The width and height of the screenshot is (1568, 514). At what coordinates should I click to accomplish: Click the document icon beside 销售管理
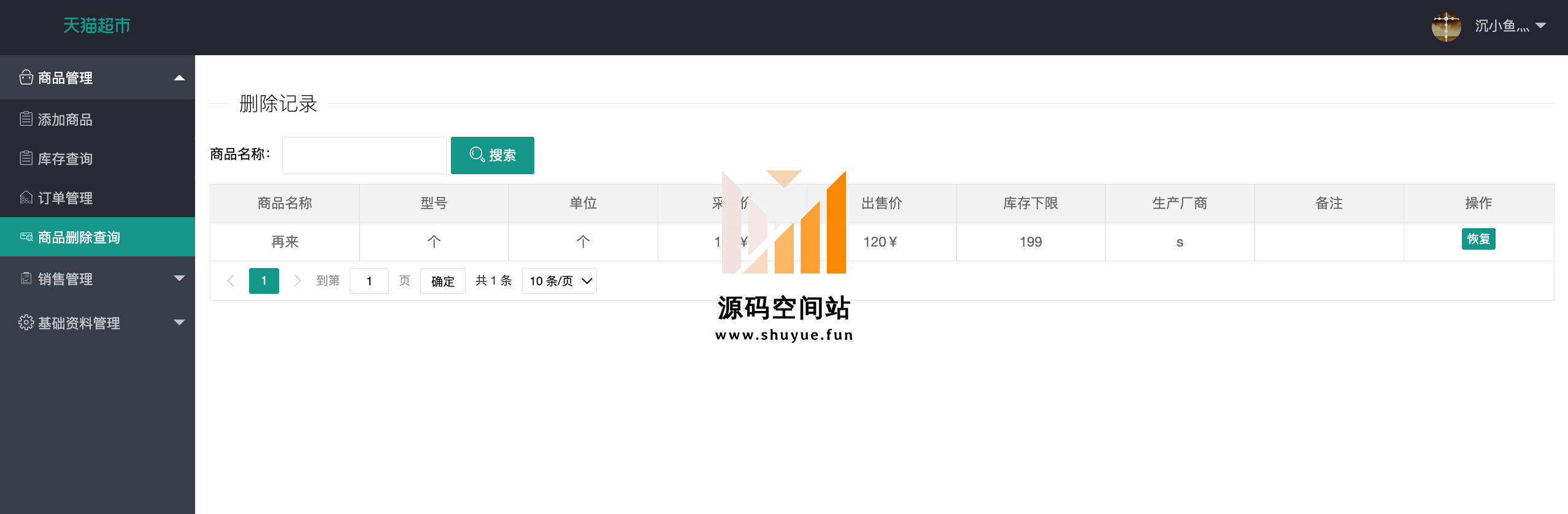coord(26,278)
